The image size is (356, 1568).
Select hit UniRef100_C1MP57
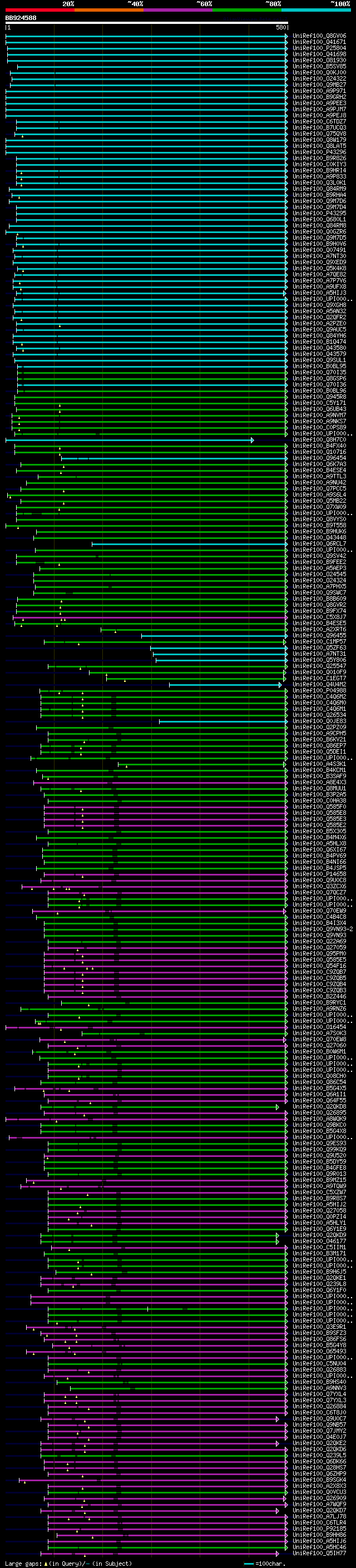click(x=319, y=641)
